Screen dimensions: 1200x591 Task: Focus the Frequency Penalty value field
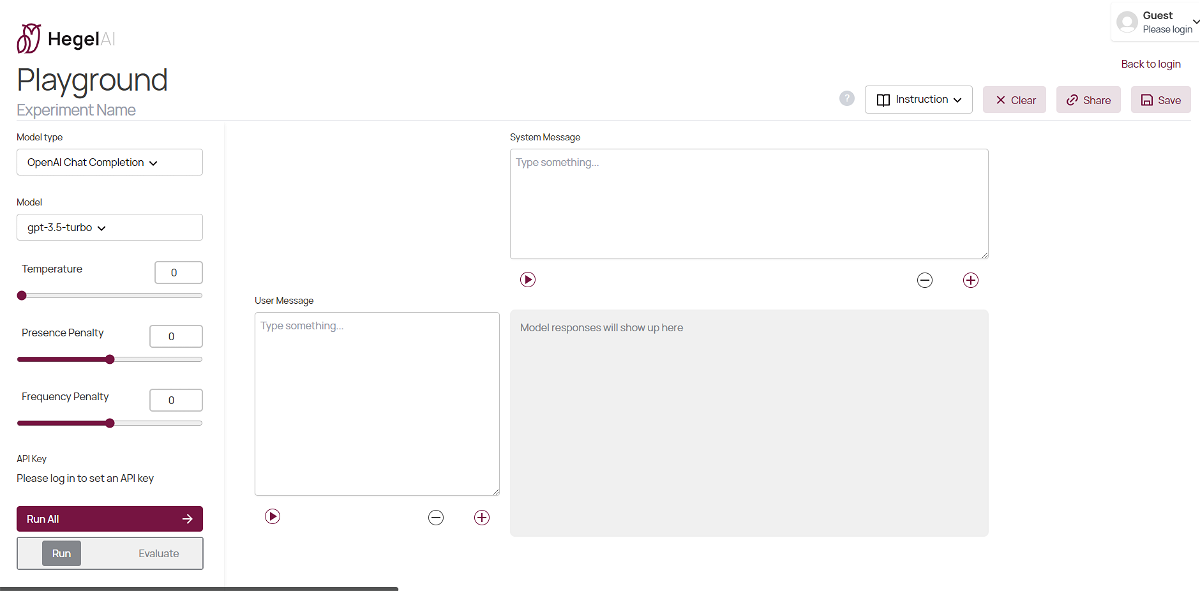coord(176,400)
